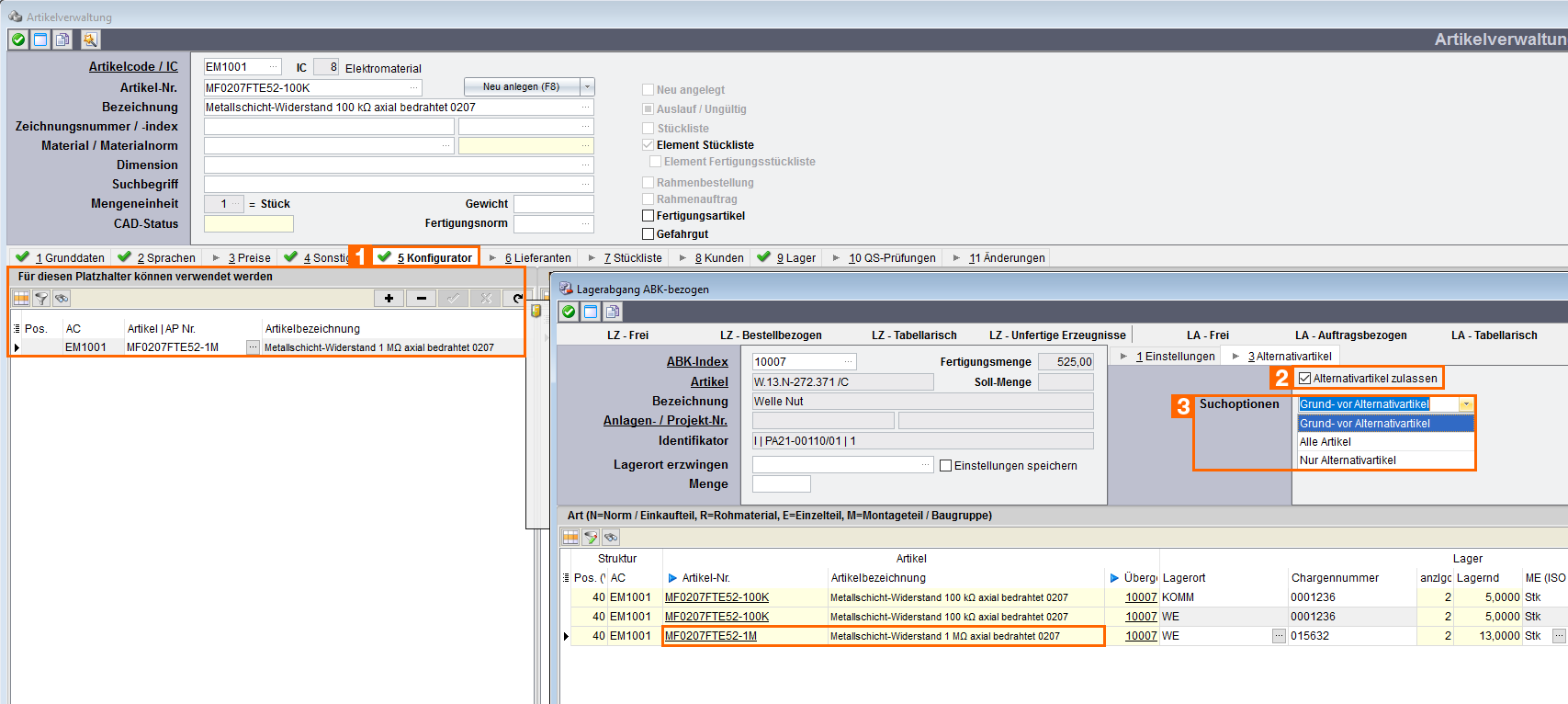Click refresh arrow in Platzhalter toolbar

[516, 298]
